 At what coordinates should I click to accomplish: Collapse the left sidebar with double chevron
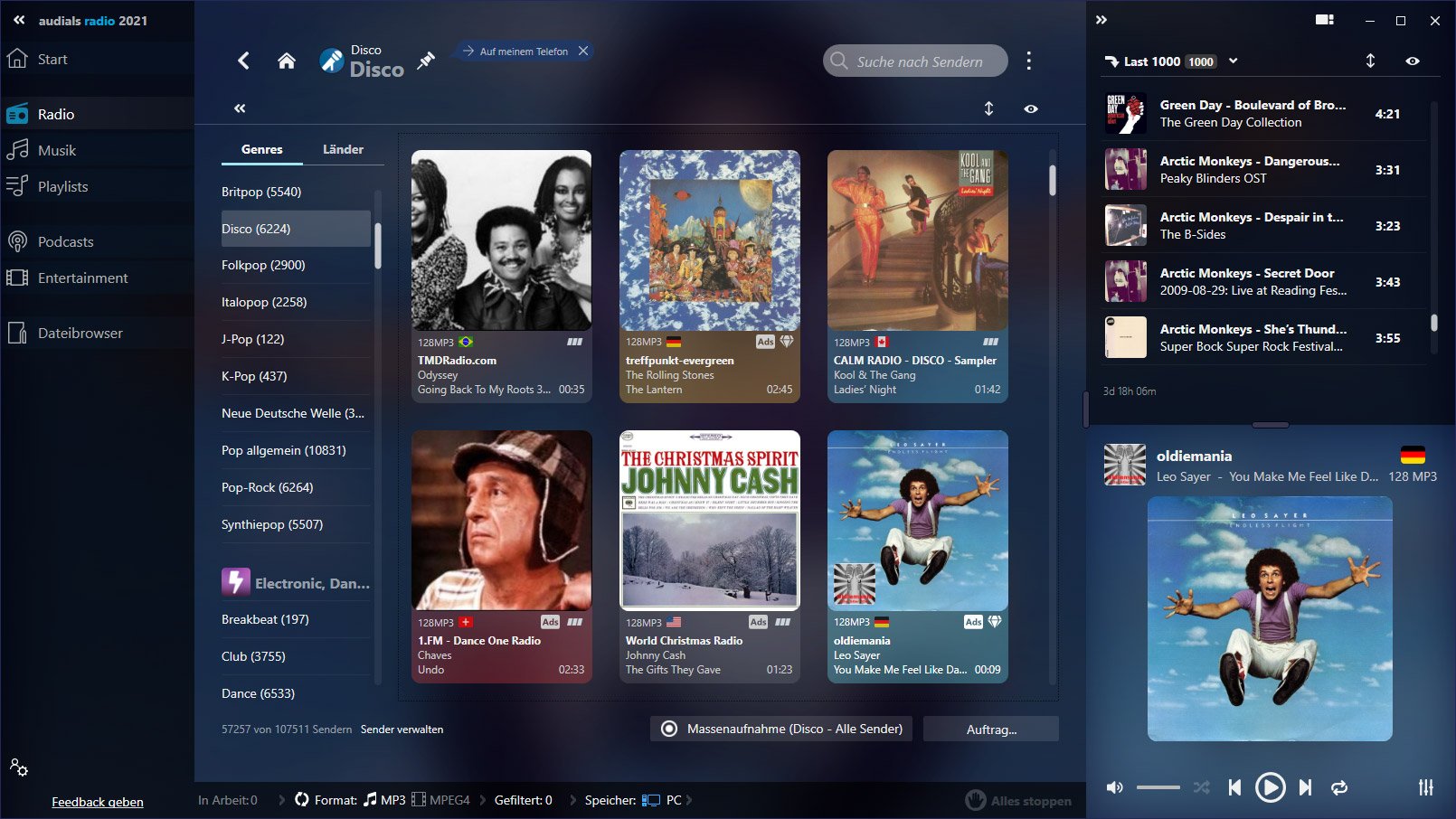tap(19, 20)
